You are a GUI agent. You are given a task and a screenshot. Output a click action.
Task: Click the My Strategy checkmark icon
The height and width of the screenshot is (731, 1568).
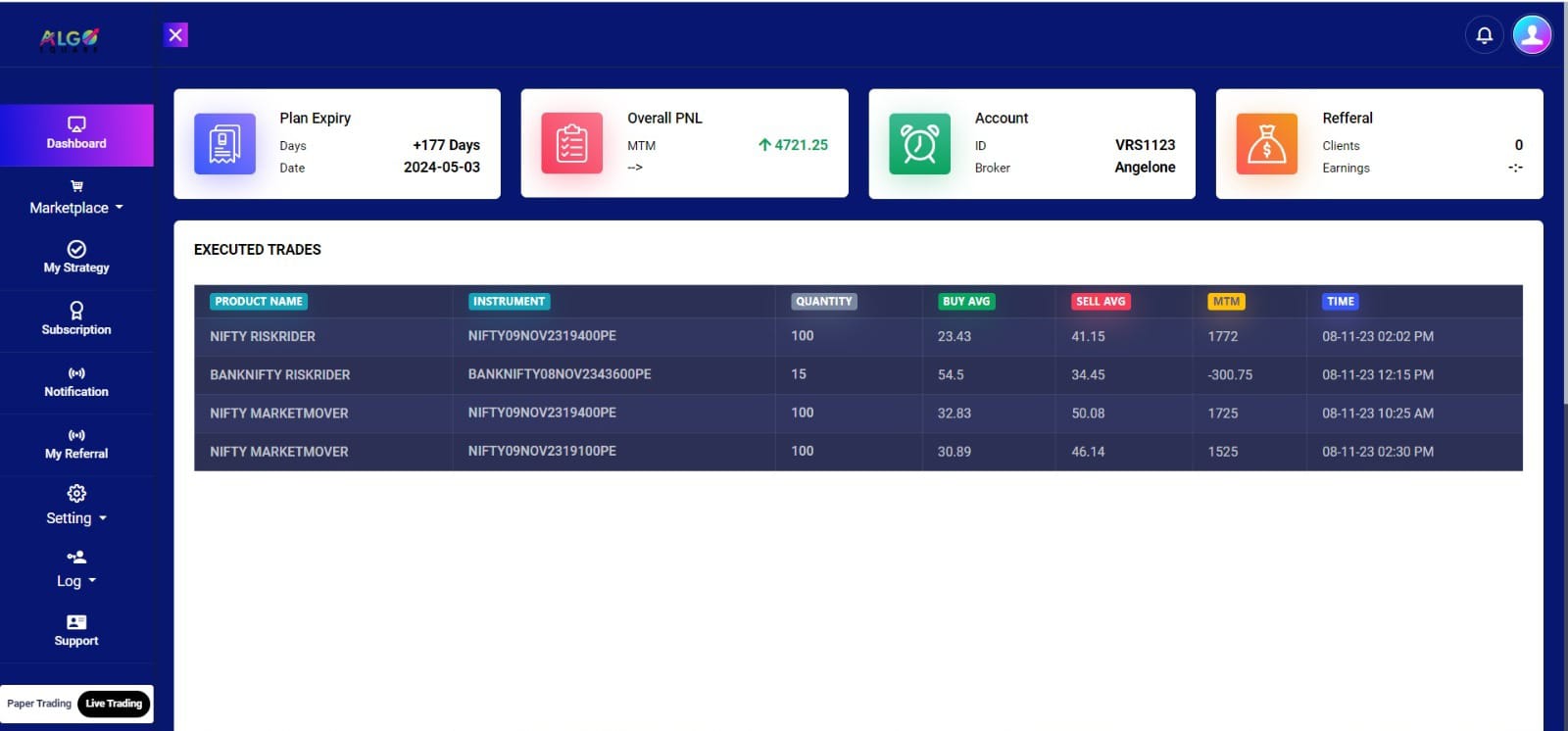[76, 249]
